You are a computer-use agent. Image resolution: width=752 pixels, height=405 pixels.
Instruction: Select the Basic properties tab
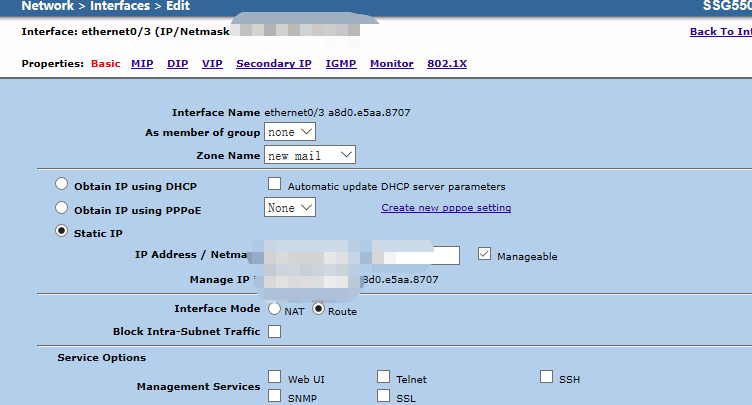105,64
